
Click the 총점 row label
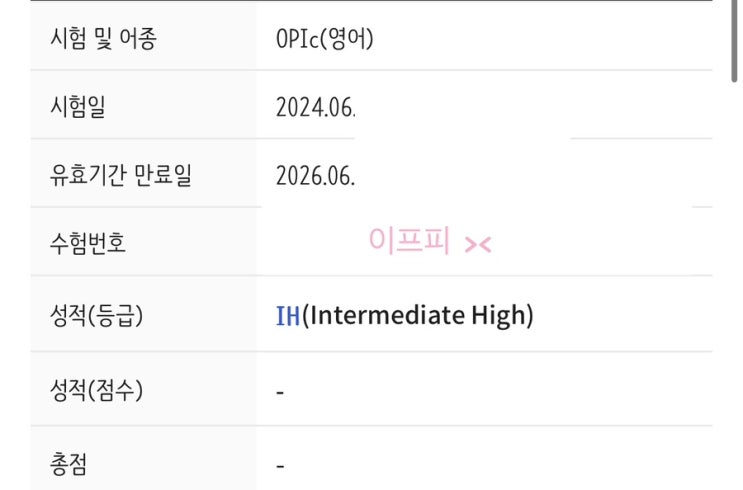[68, 464]
